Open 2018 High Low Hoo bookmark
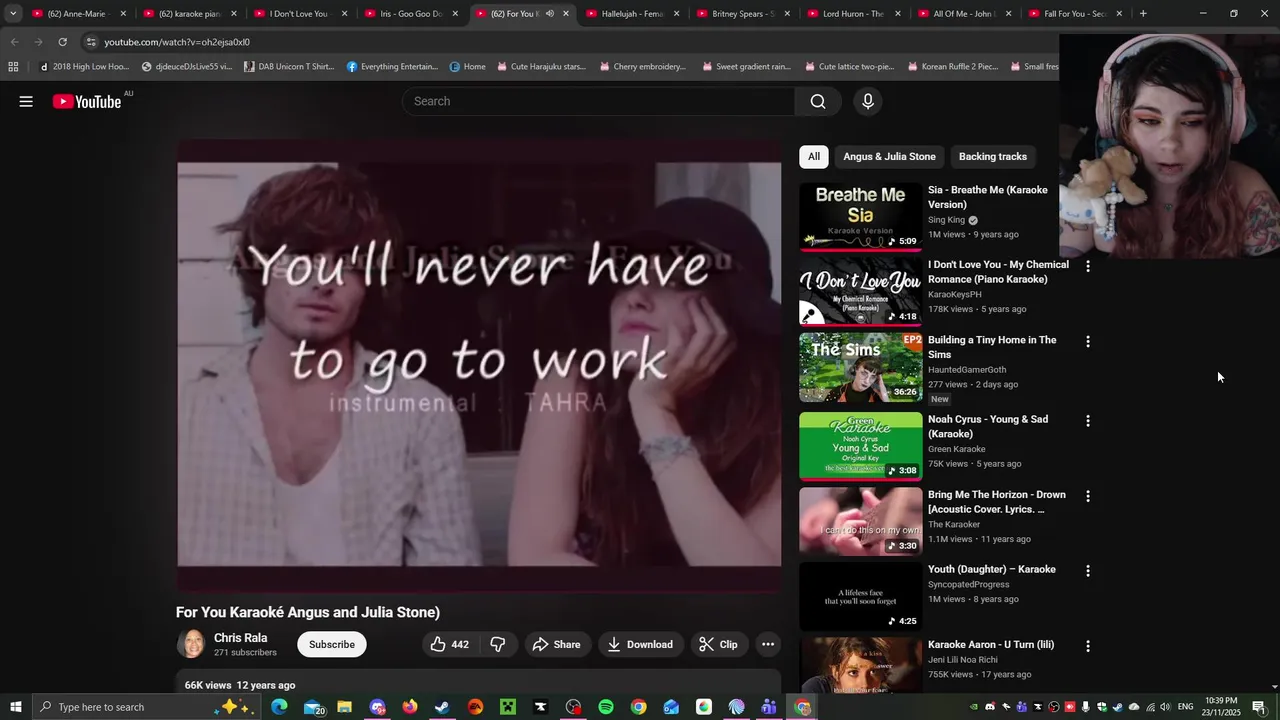This screenshot has height=720, width=1280. (x=85, y=67)
